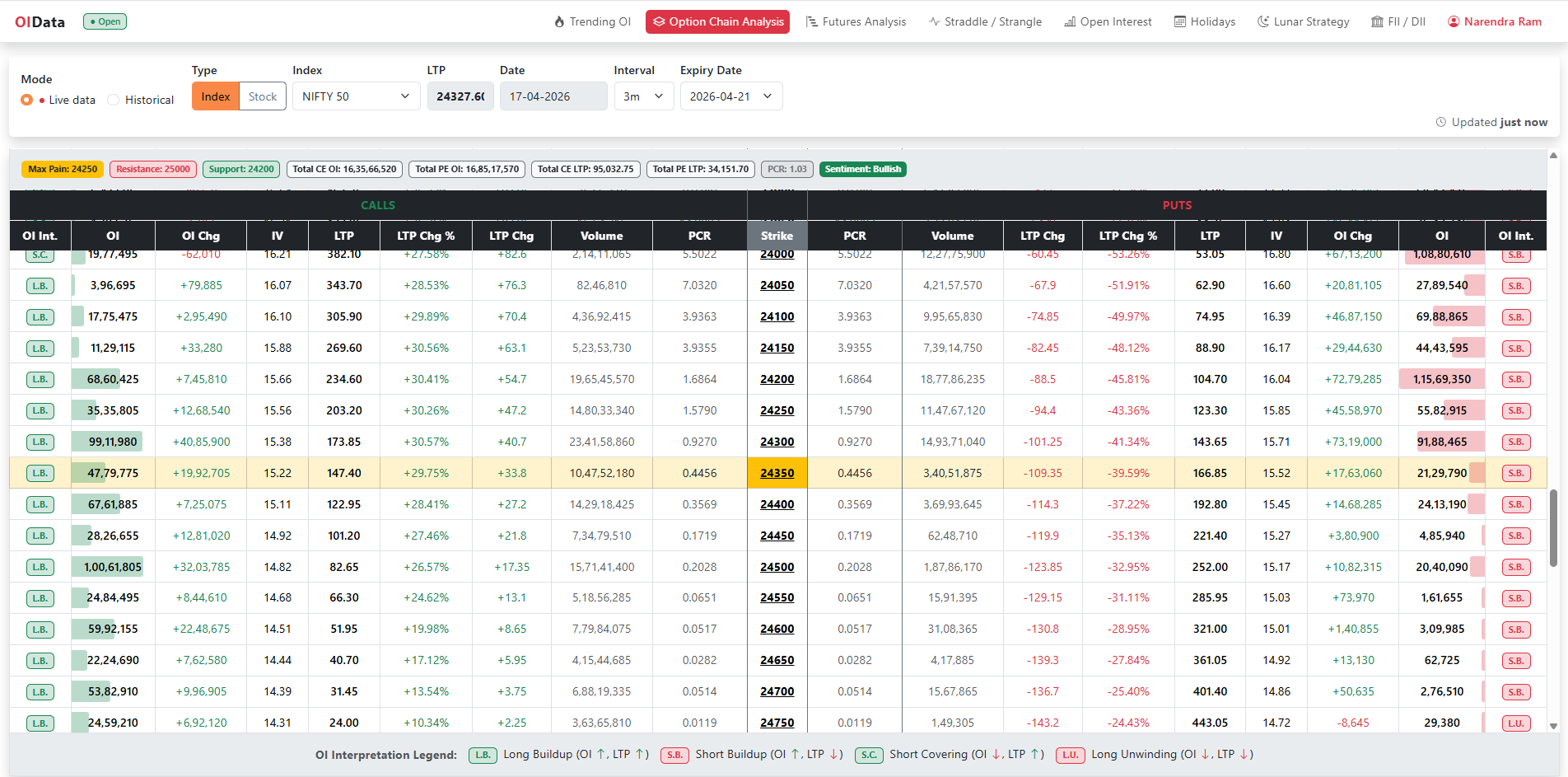The height and width of the screenshot is (777, 1568).
Task: Select the Historical mode radio button
Action: pyautogui.click(x=114, y=100)
